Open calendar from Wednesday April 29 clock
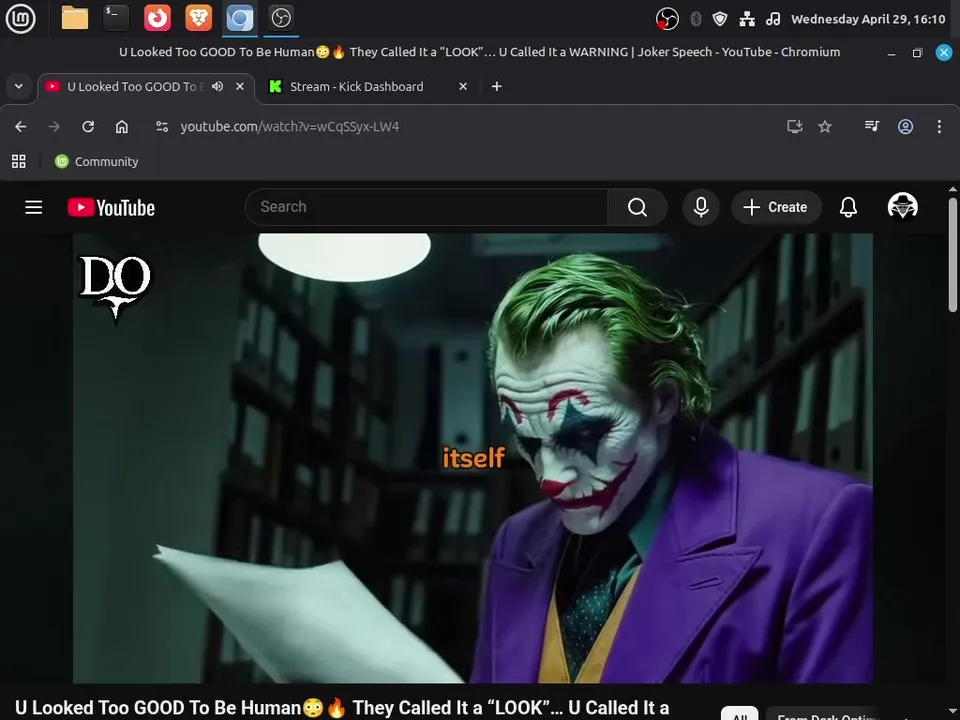 868,19
